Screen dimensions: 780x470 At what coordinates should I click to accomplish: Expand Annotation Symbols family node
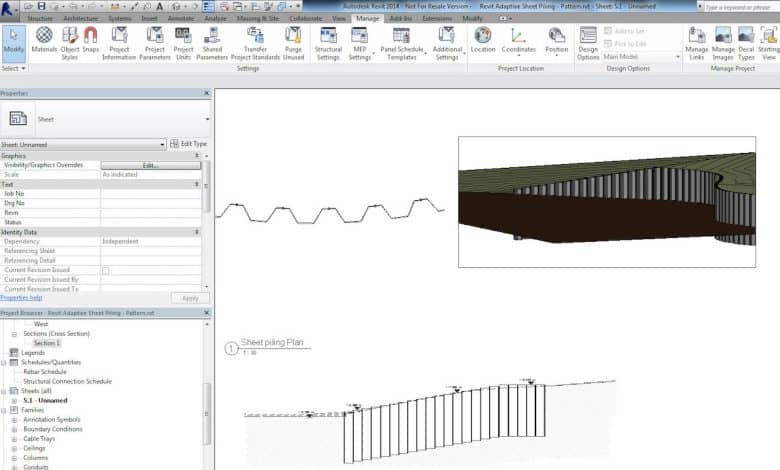14,420
